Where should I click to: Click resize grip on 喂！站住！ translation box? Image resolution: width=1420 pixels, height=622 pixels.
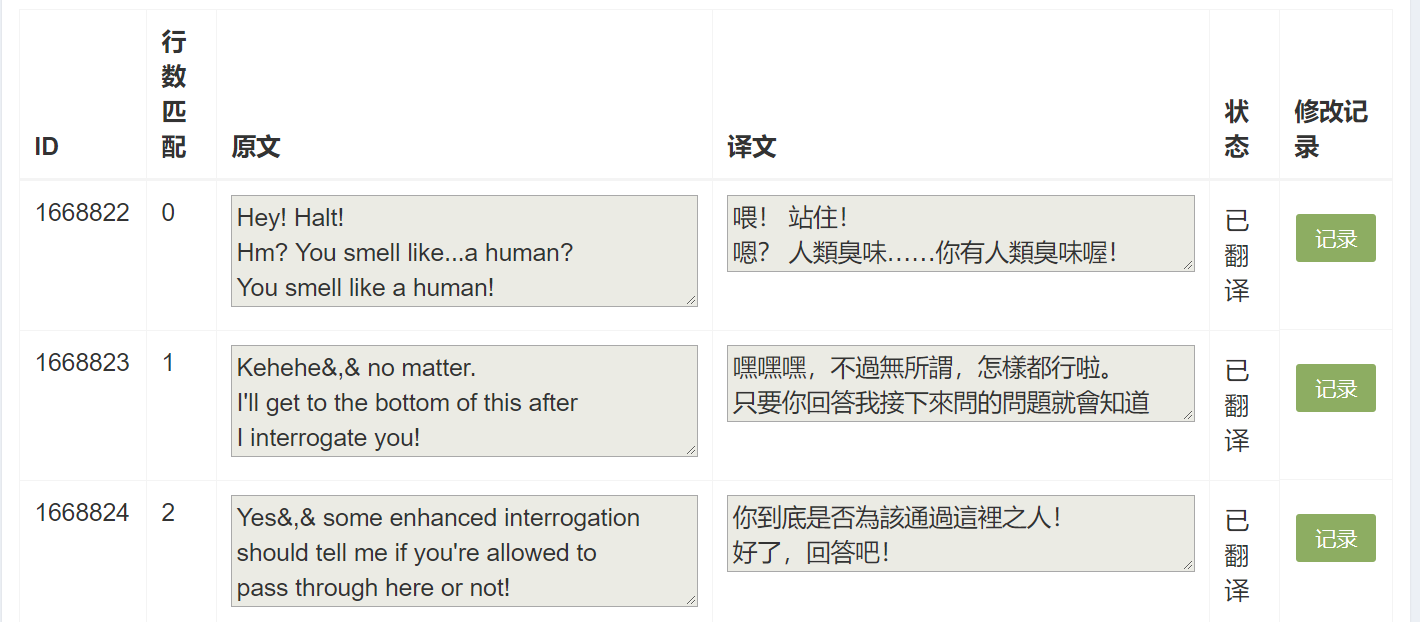1188,265
